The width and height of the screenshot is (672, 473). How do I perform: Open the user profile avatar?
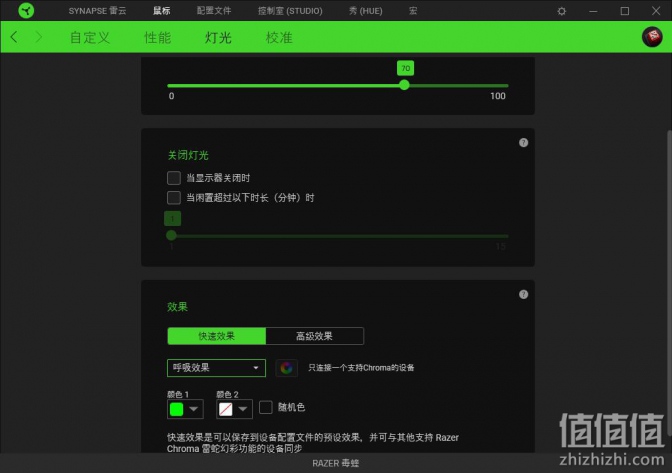(x=652, y=37)
